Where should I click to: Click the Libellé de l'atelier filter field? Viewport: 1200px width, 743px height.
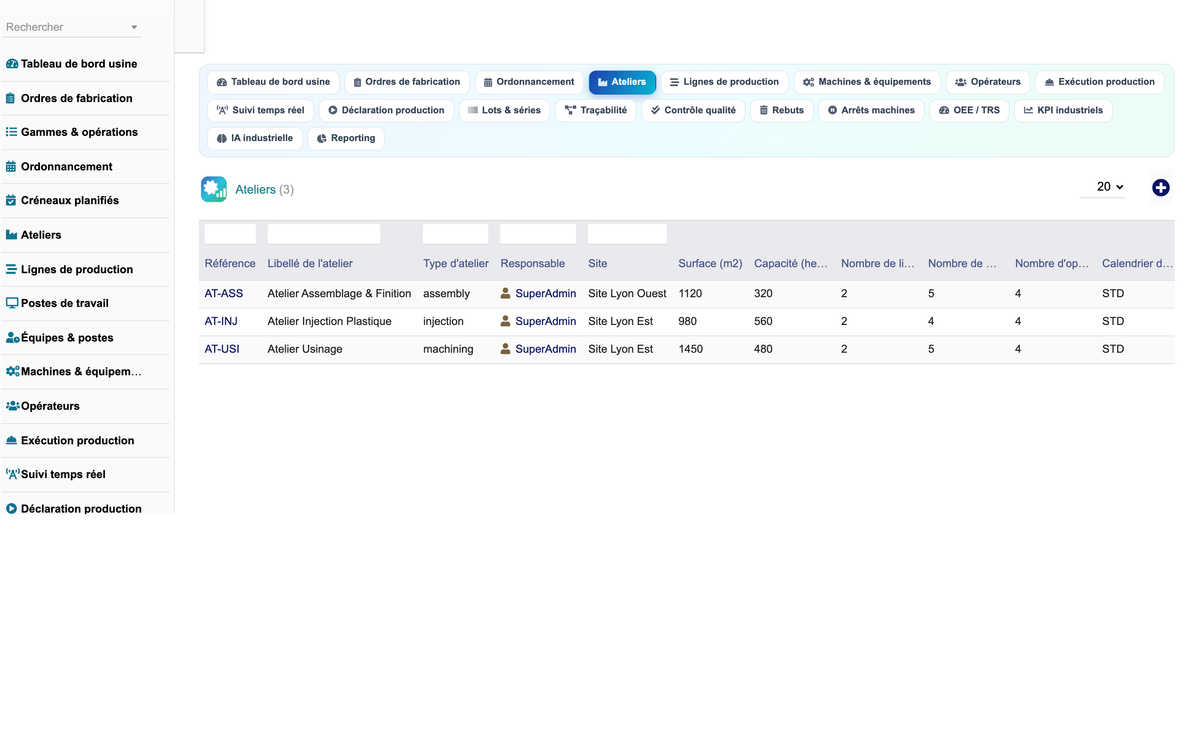pyautogui.click(x=324, y=234)
